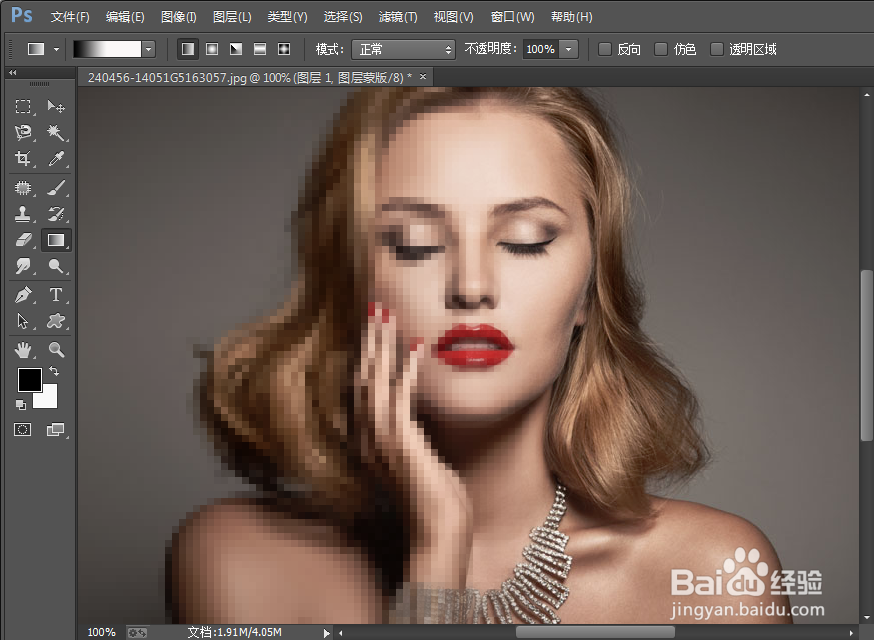Toggle the 透明区域 (Transparency) checkbox

tap(716, 49)
